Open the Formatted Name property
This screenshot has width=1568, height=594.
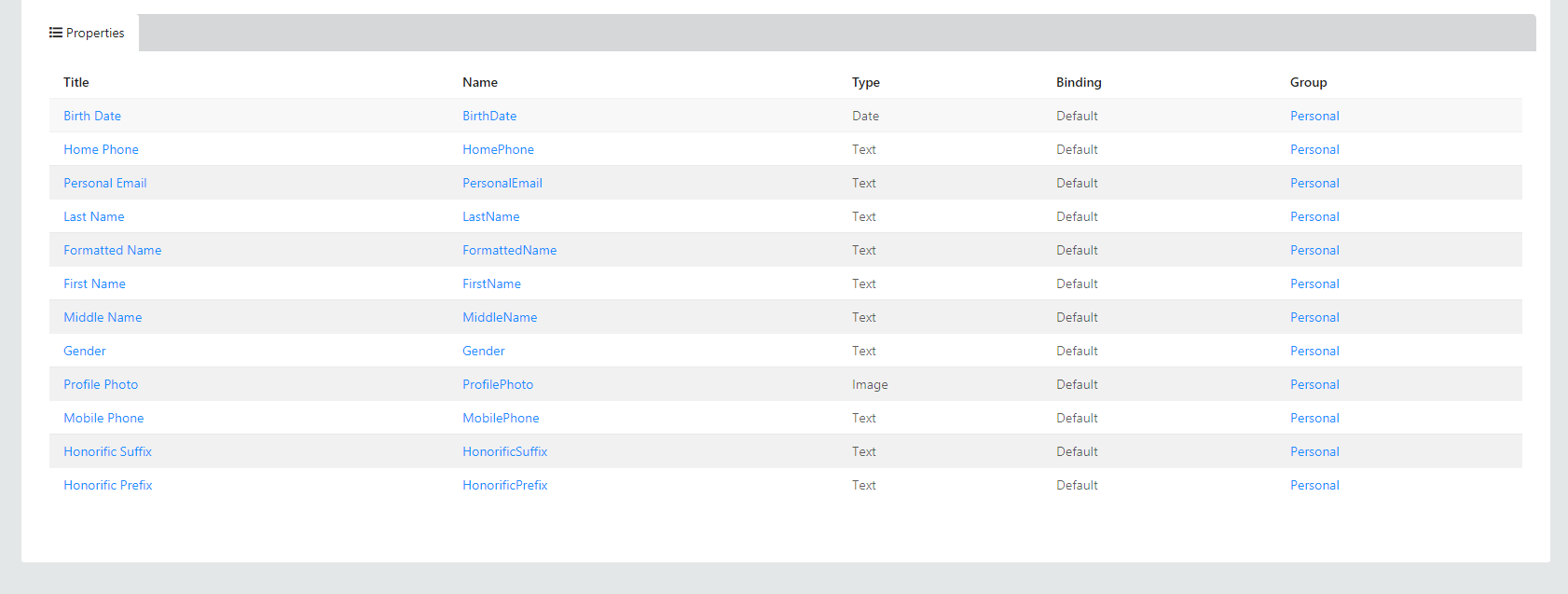[112, 250]
